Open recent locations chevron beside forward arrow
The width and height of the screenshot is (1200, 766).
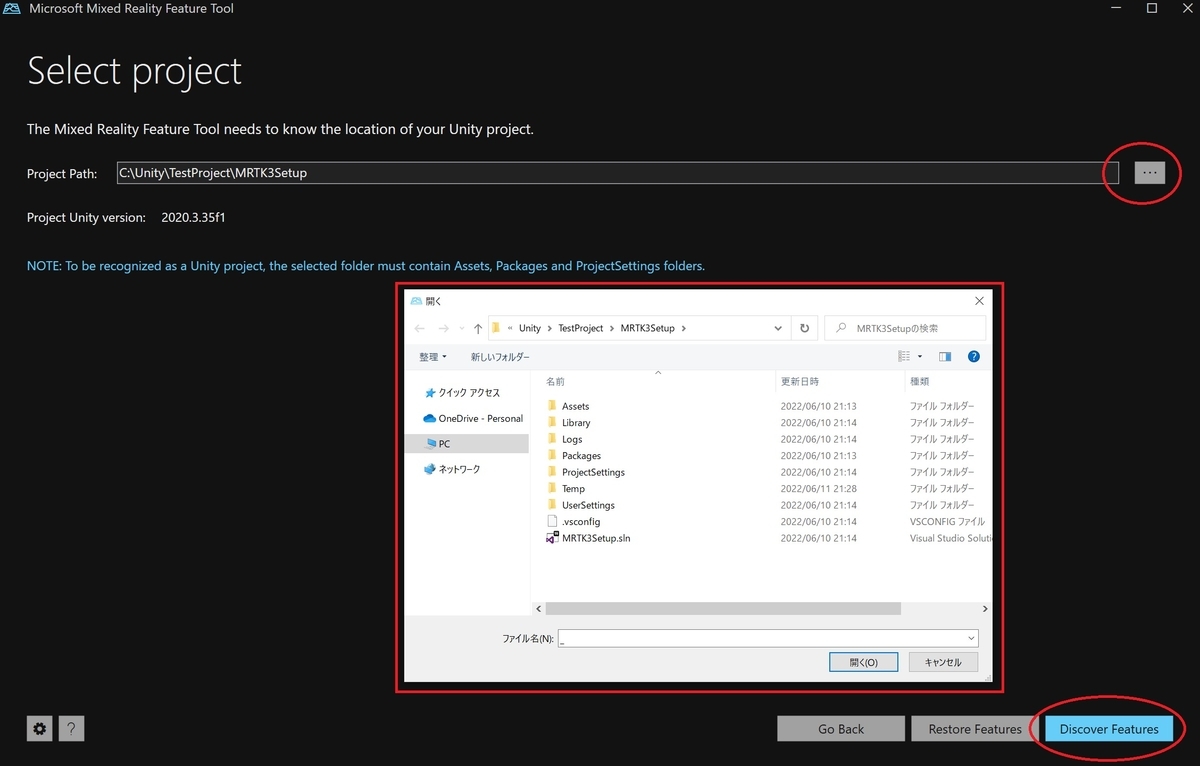[461, 328]
